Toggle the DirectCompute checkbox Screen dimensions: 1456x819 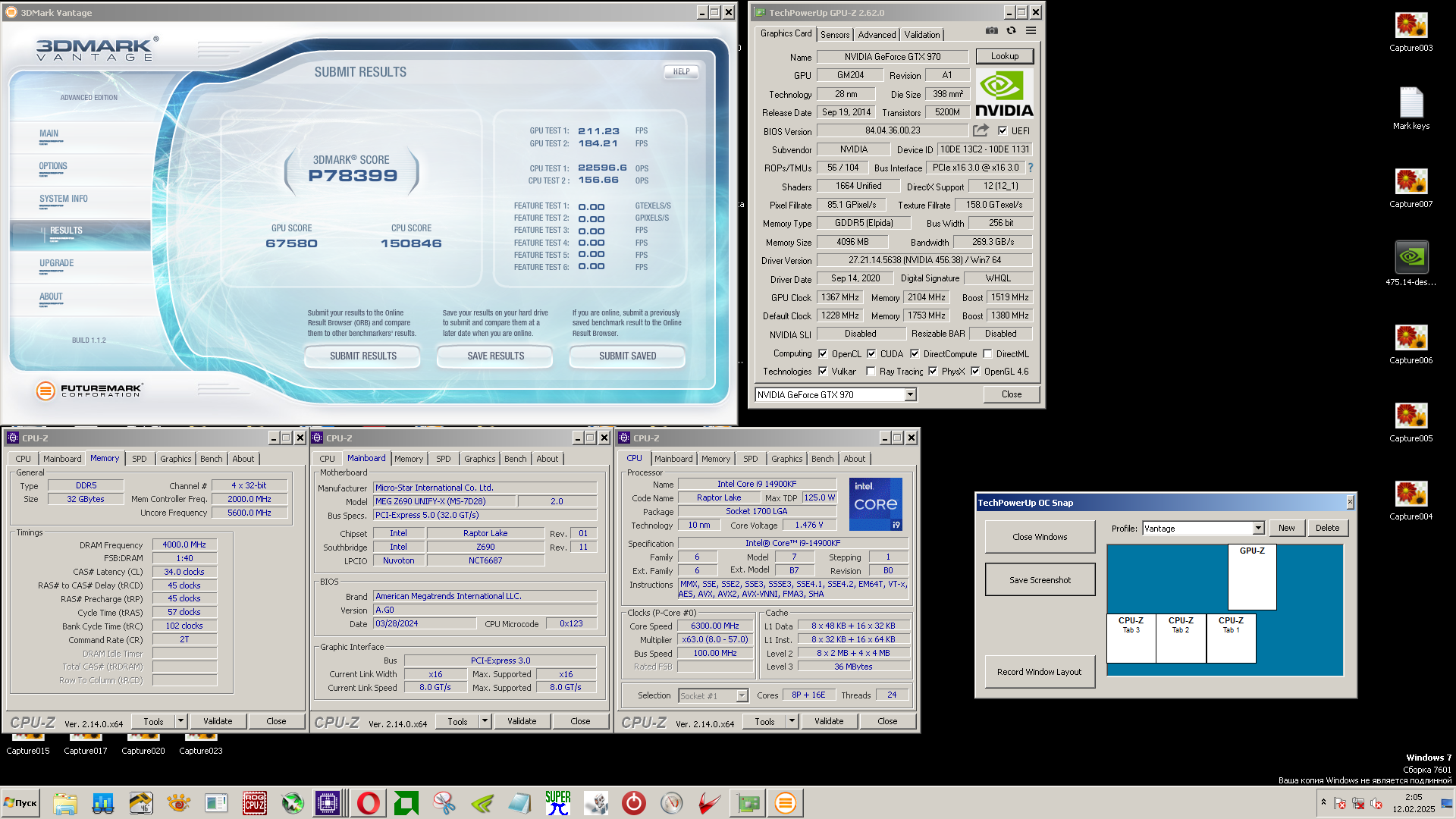click(915, 353)
